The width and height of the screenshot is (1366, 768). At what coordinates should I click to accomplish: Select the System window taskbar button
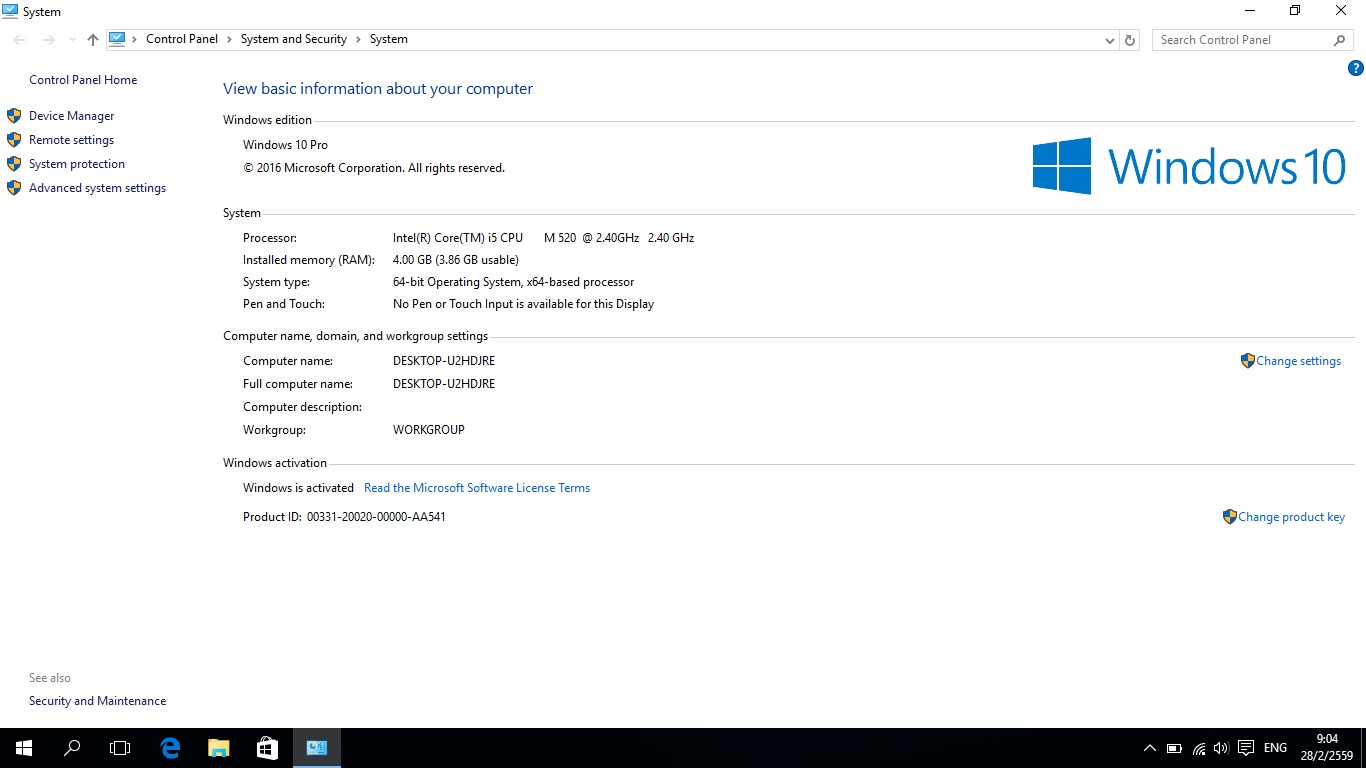(316, 748)
